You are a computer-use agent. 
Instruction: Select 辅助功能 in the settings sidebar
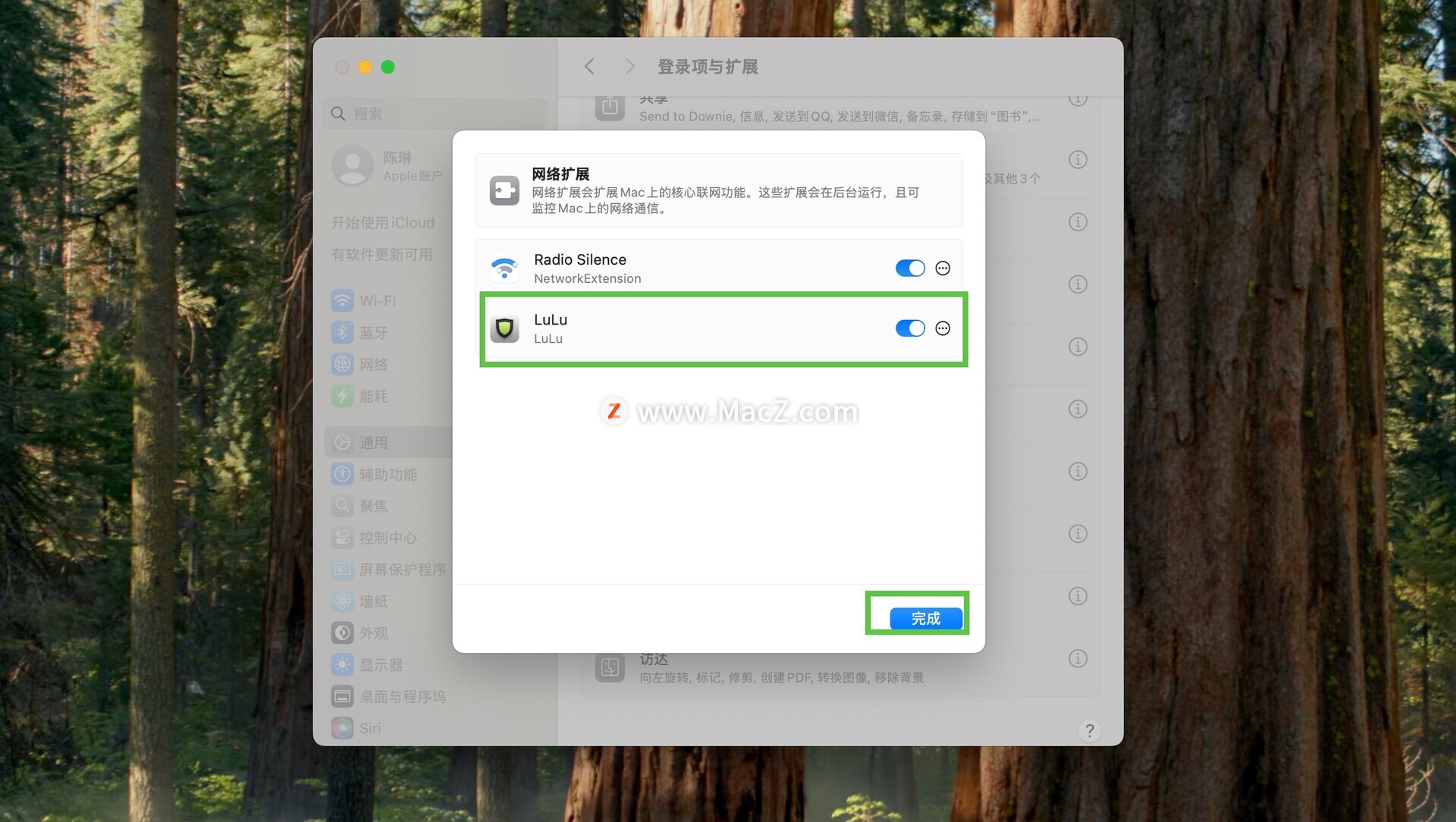[388, 475]
